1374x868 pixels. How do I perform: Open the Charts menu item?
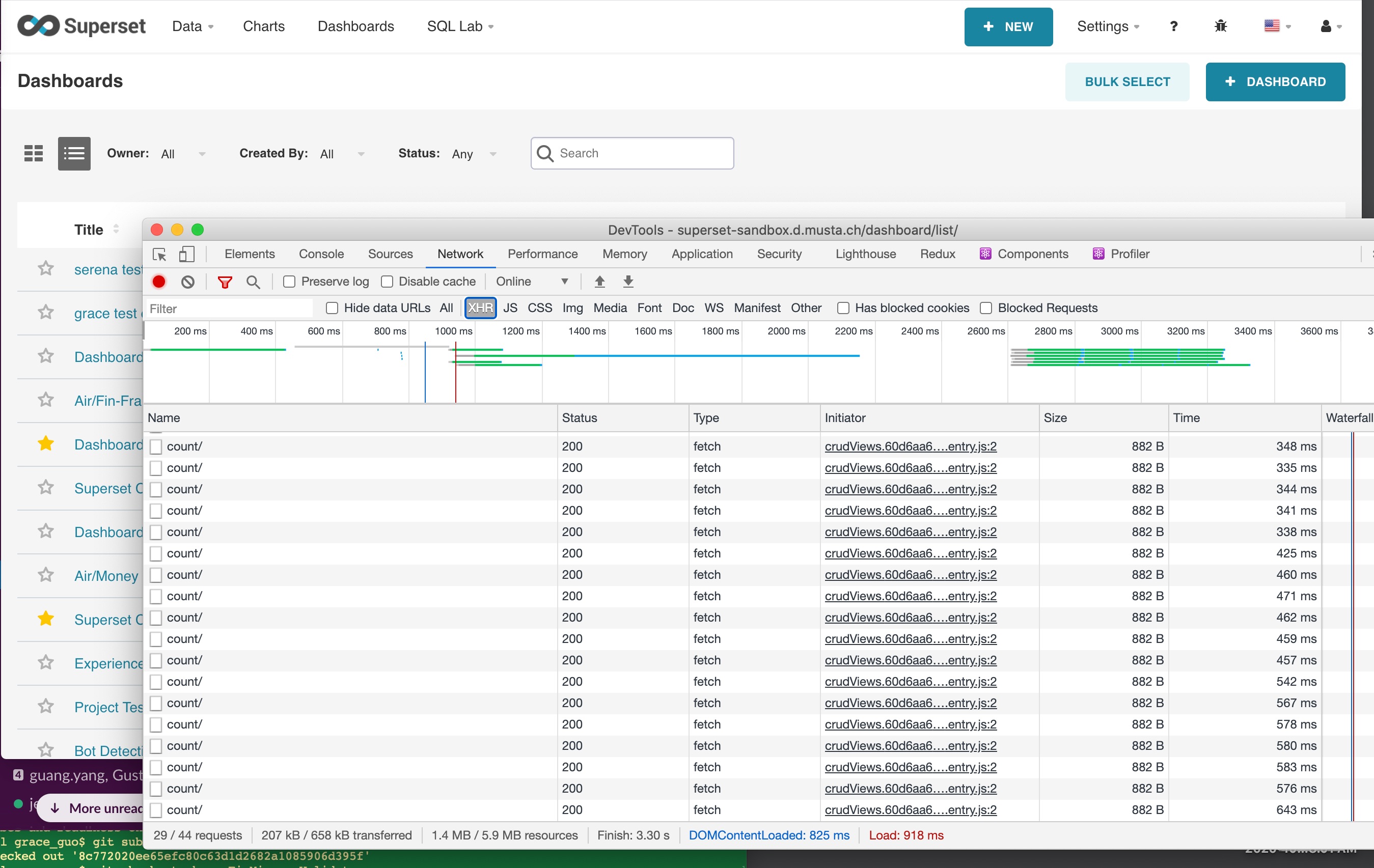click(264, 27)
